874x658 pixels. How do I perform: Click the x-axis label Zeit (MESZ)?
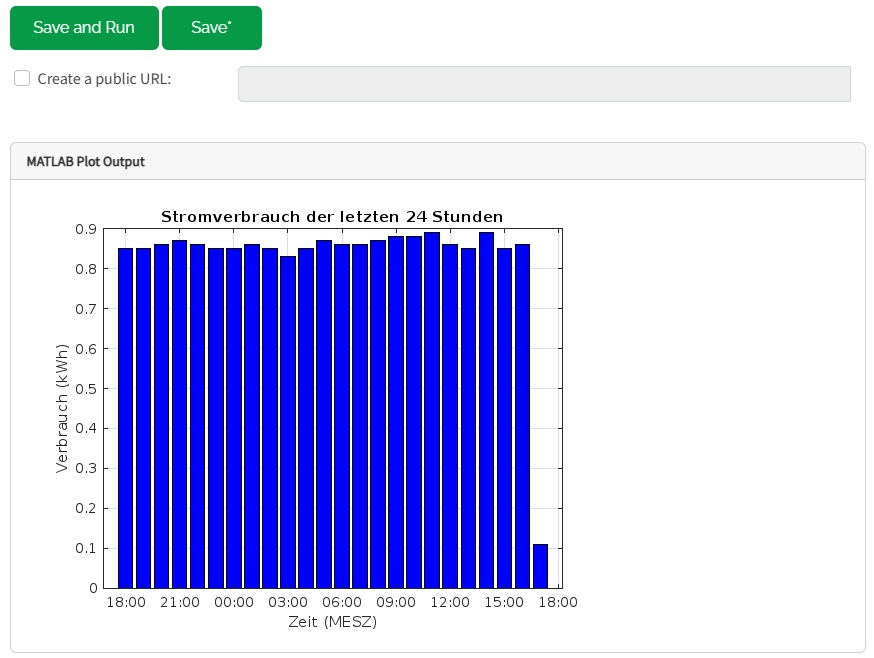[x=333, y=622]
